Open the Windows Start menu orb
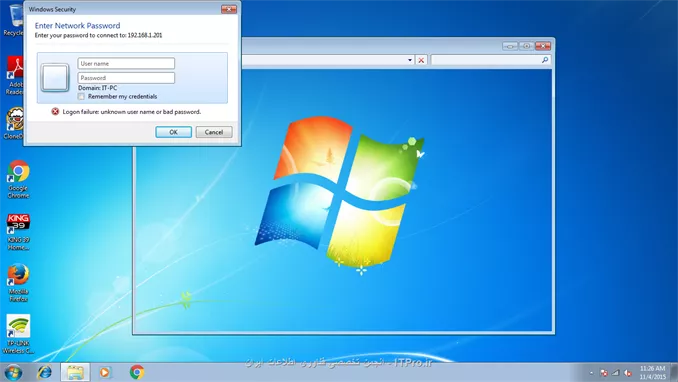Screen dimensions: 678x382 13,372
